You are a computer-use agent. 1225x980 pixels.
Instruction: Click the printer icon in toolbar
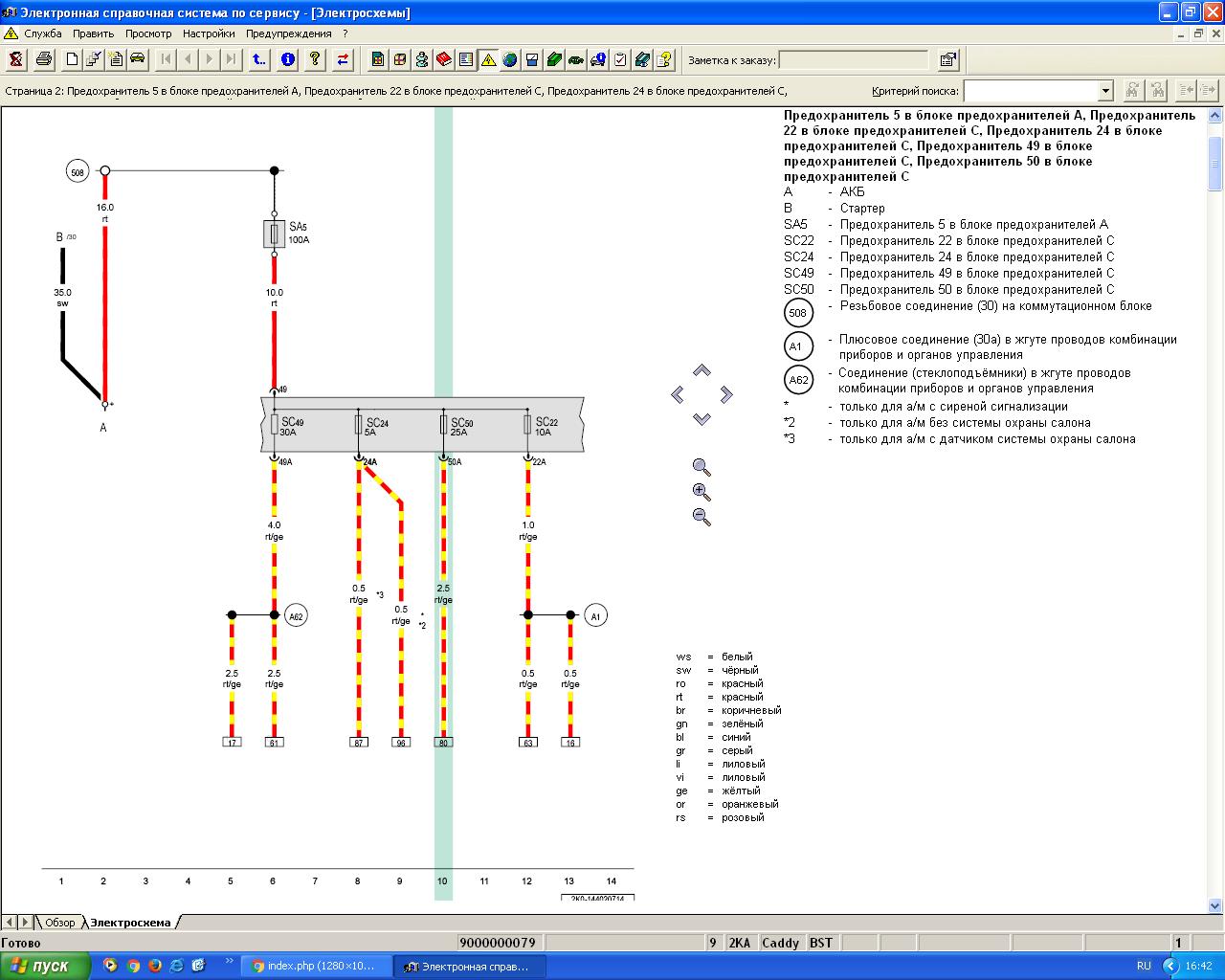point(43,59)
